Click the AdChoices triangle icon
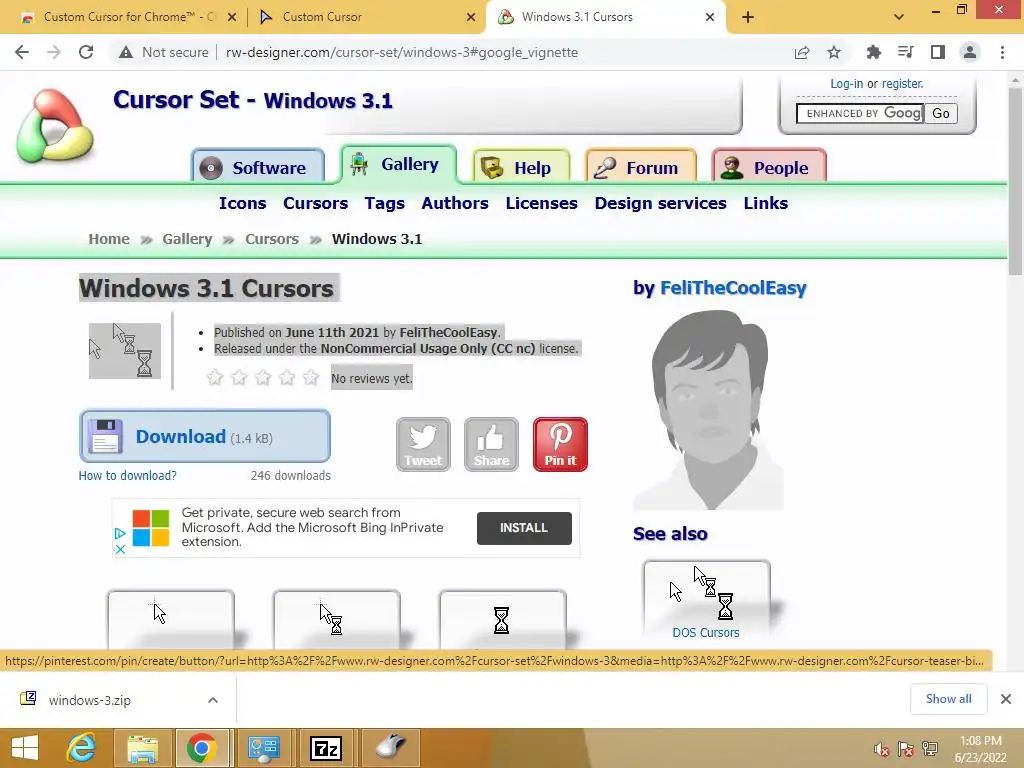 (120, 534)
